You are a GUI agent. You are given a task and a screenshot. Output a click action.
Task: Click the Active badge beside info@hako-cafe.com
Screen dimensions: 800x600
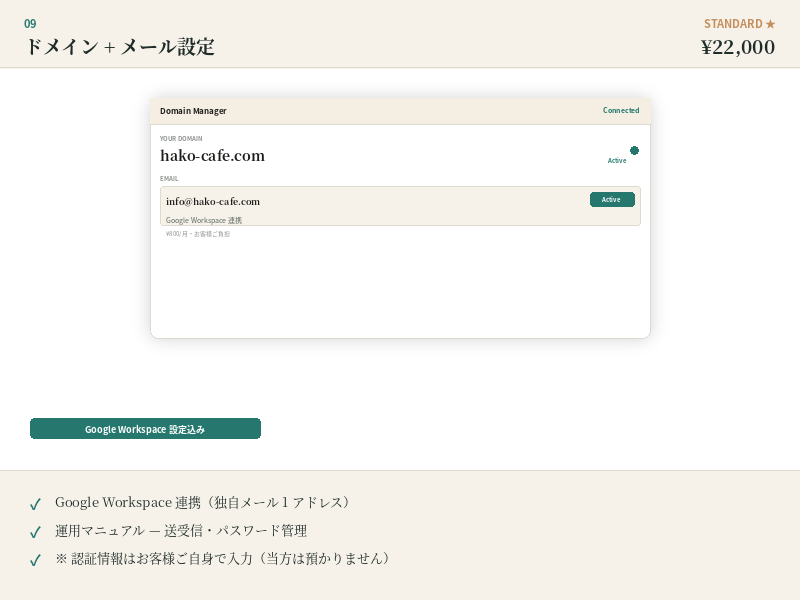click(x=612, y=199)
